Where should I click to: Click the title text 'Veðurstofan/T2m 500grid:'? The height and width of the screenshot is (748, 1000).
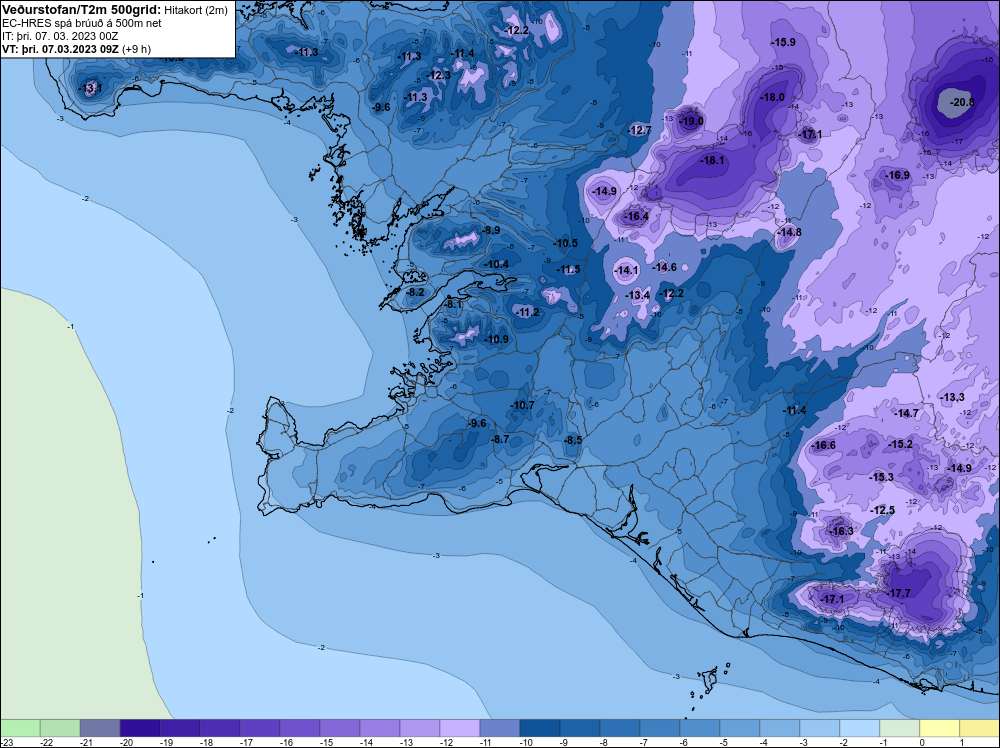82,10
